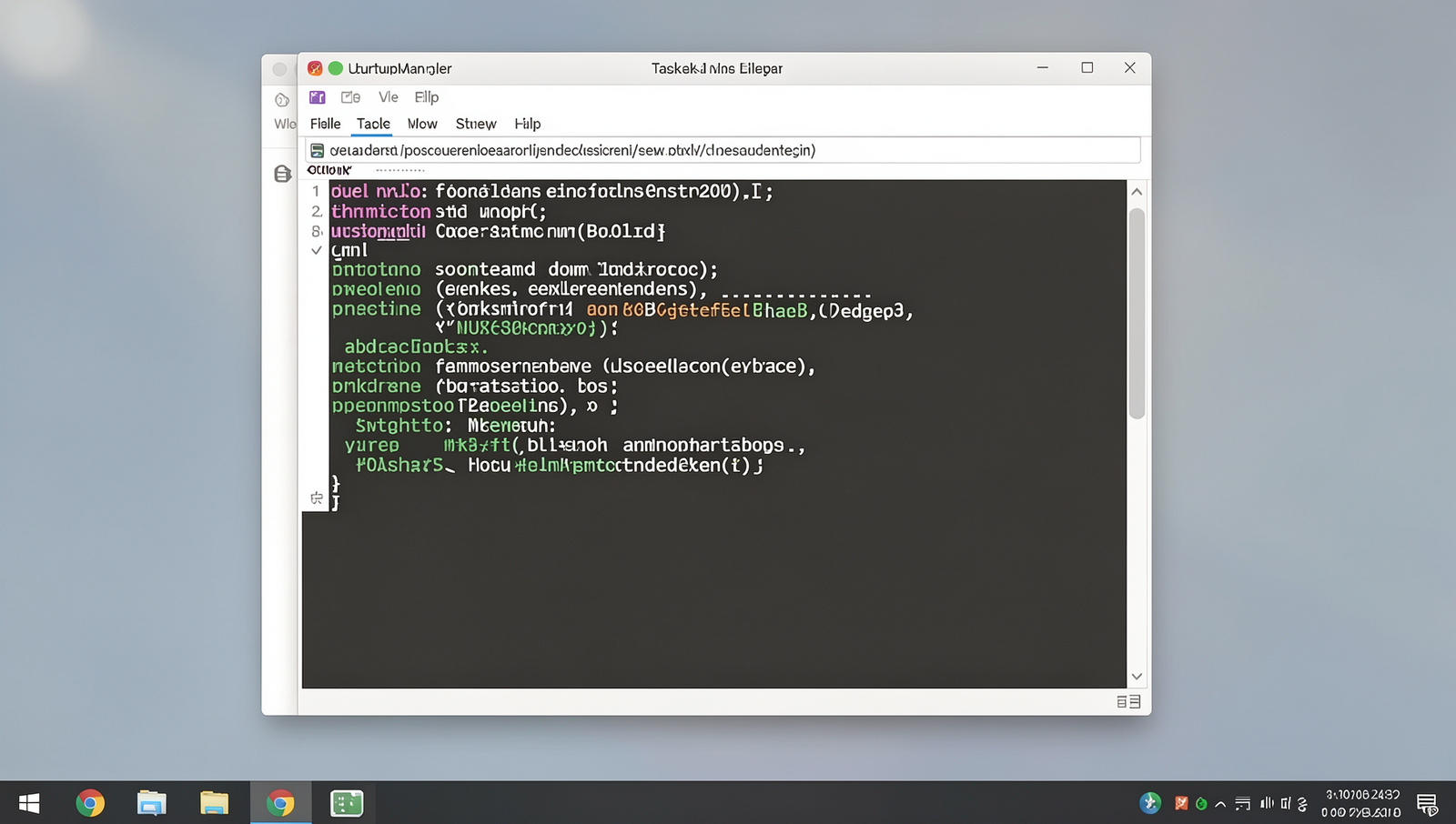This screenshot has height=824, width=1456.
Task: Click the Ottlouk label above the editor
Action: [329, 170]
